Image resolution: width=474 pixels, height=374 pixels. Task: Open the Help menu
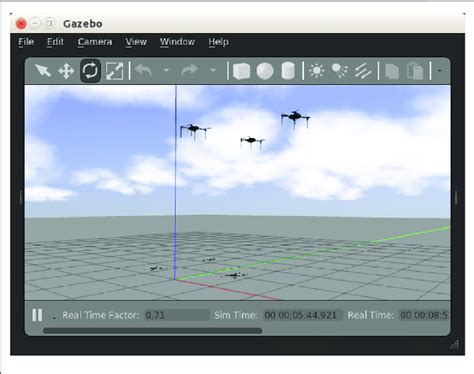point(218,42)
